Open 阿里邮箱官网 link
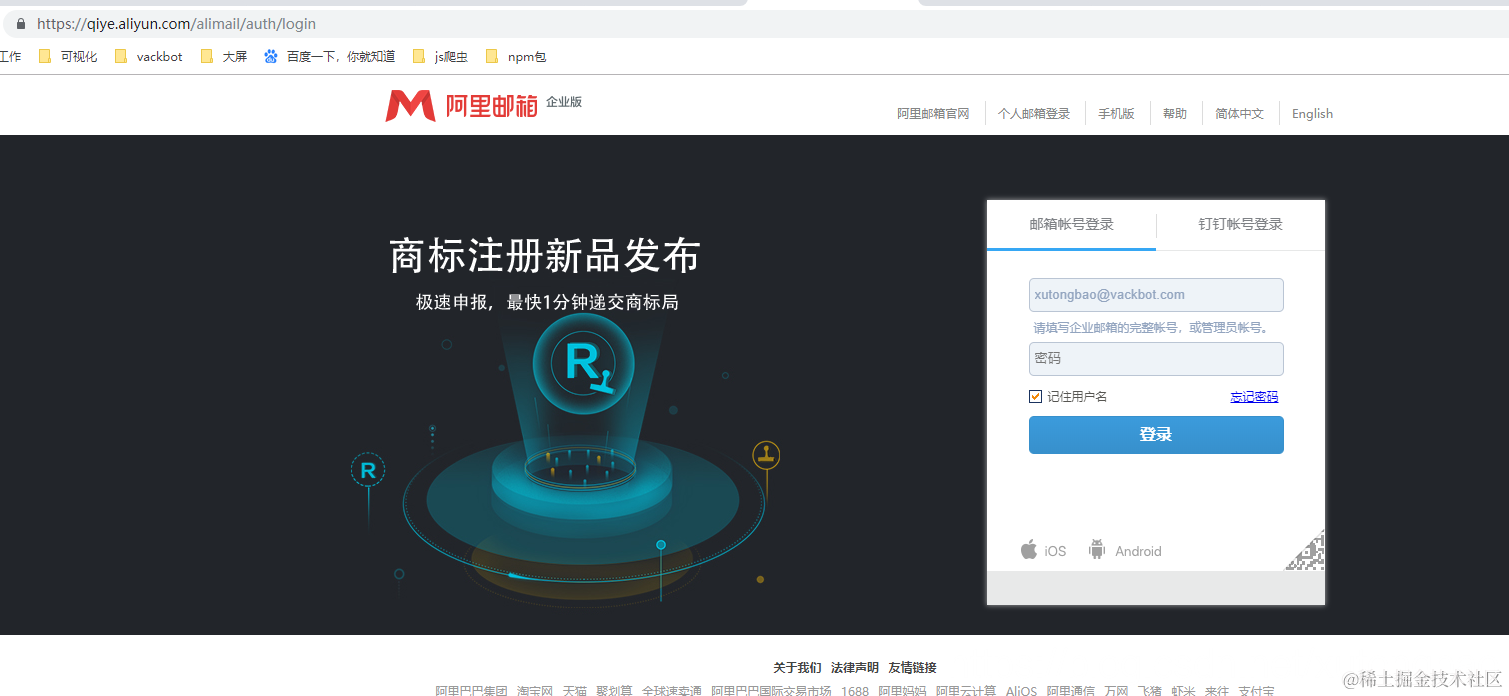This screenshot has width=1509, height=696. 933,114
